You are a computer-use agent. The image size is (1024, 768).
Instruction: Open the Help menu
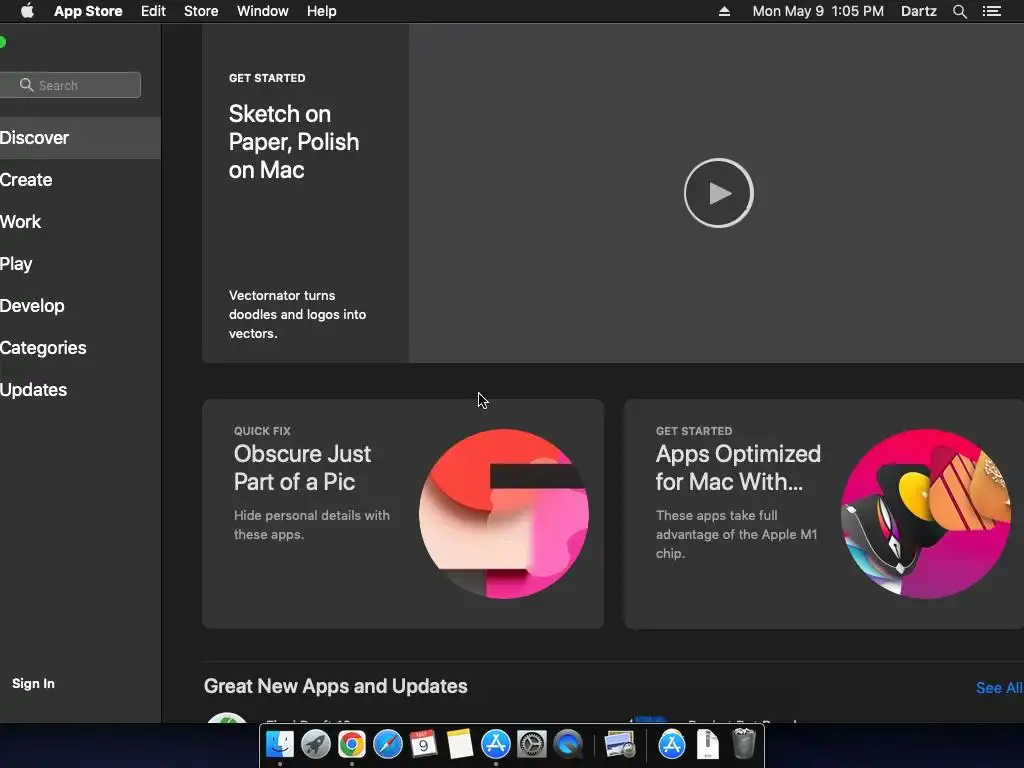click(x=322, y=11)
